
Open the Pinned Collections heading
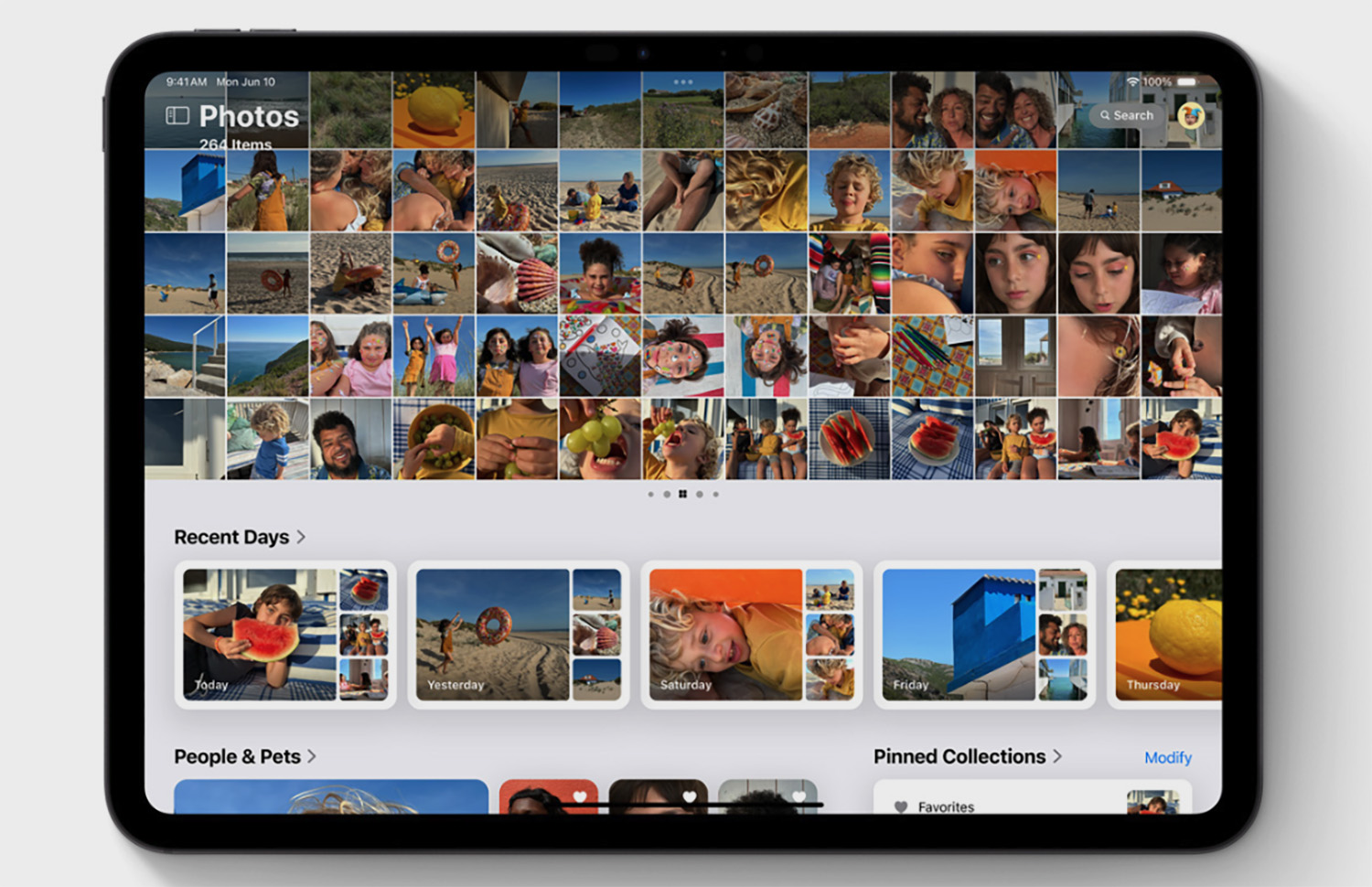click(x=959, y=756)
